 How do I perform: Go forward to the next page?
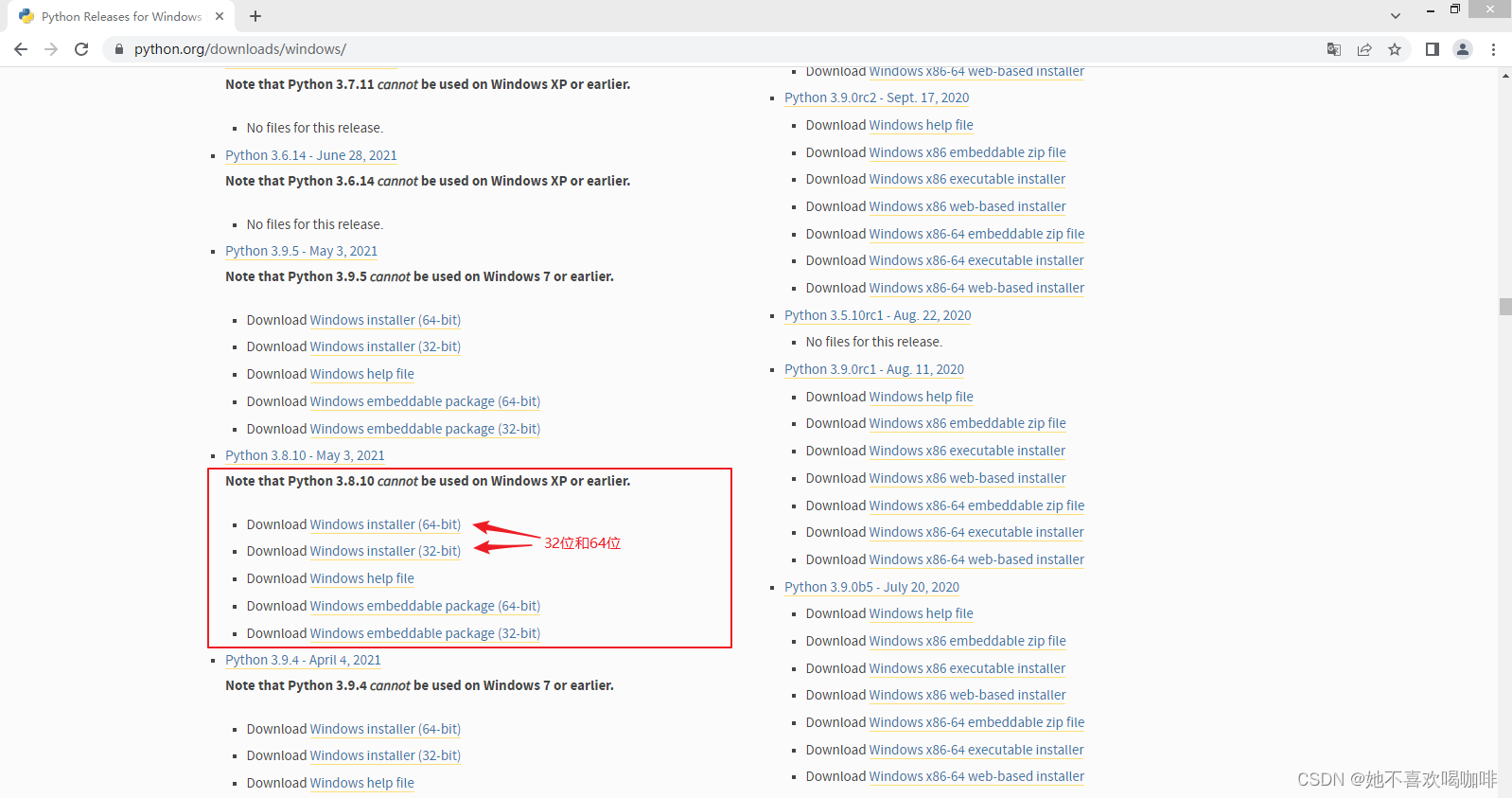[51, 49]
